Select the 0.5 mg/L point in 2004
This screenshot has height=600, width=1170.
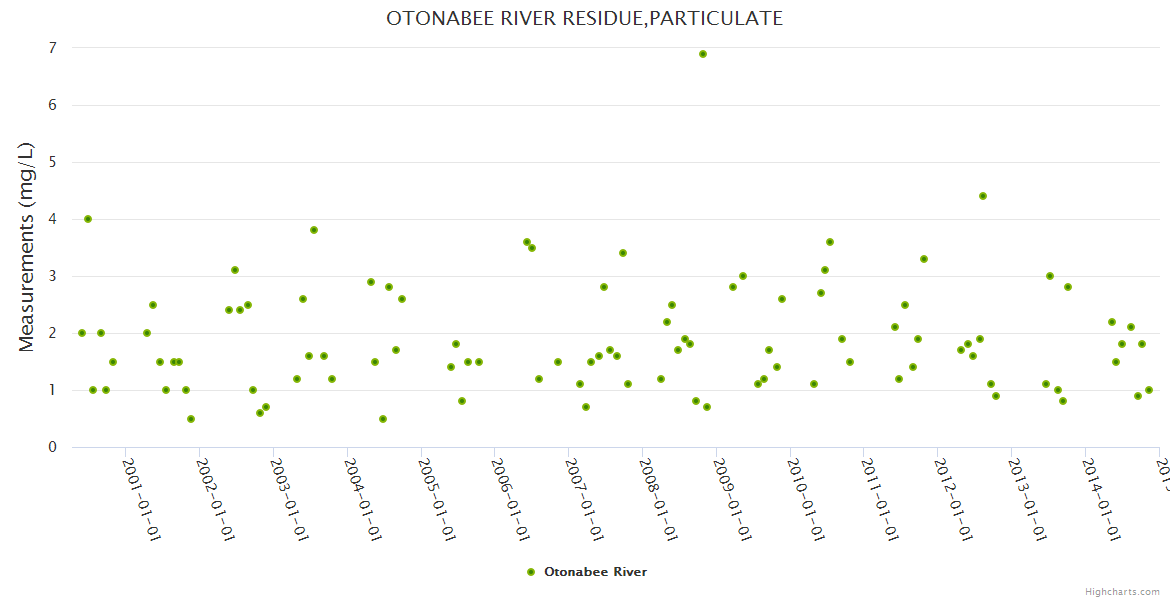coord(383,419)
